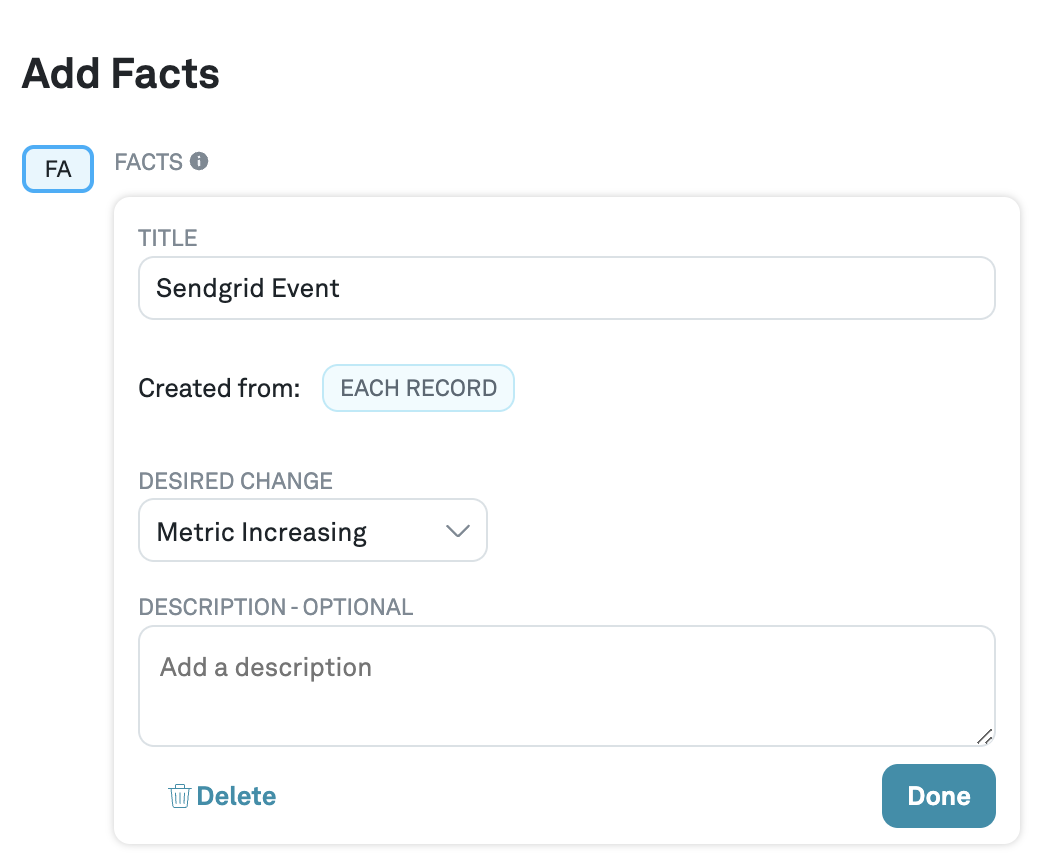
Task: Click the dropdown chevron on Metric Increasing
Action: pyautogui.click(x=458, y=530)
